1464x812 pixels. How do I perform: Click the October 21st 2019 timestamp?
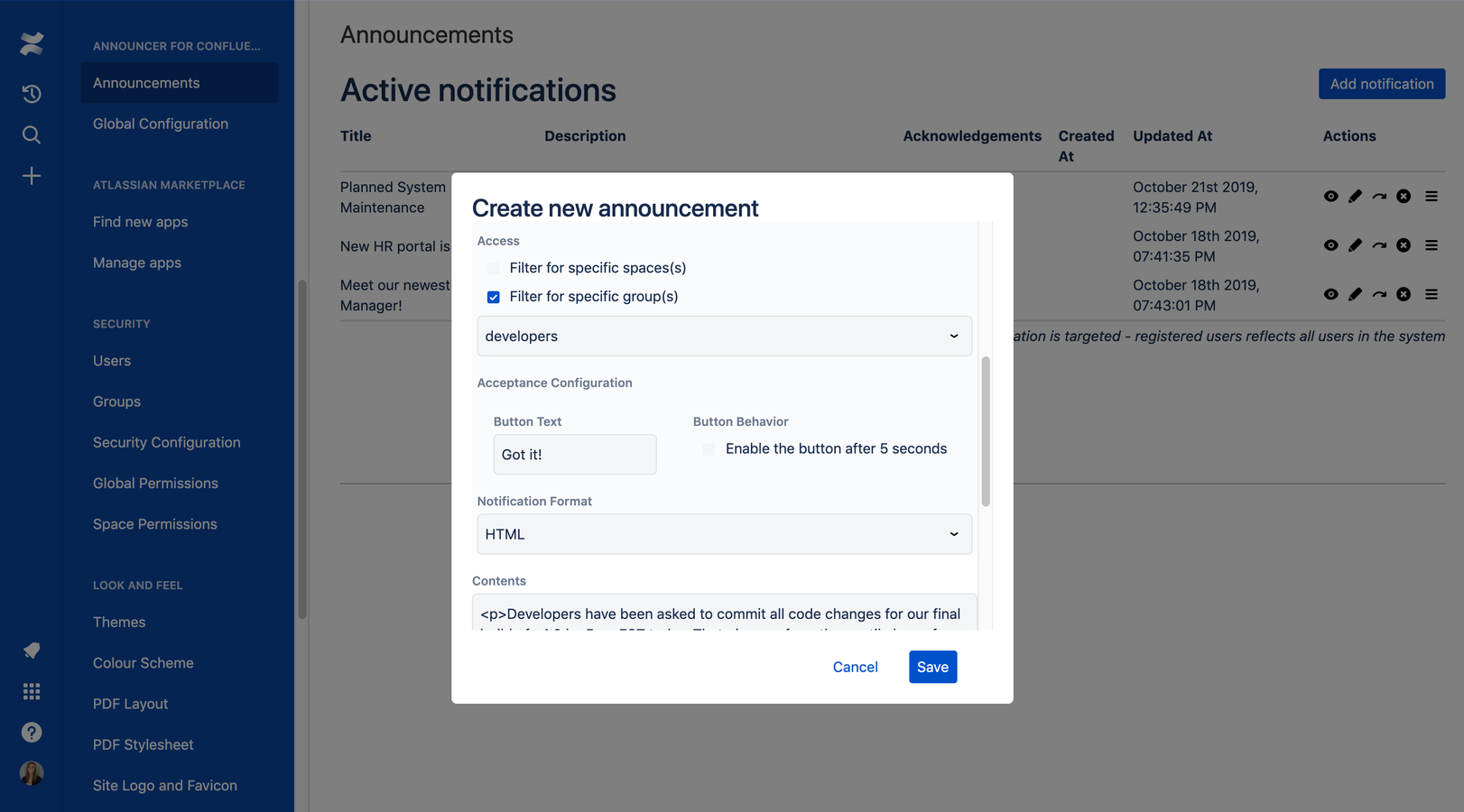click(1196, 197)
